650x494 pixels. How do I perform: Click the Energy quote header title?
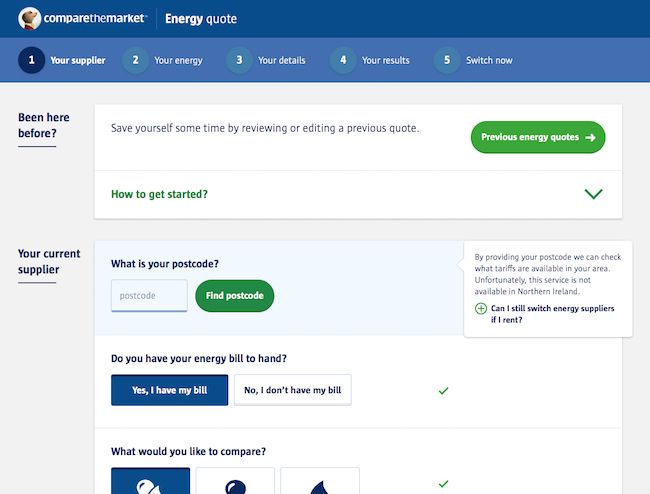(x=201, y=19)
